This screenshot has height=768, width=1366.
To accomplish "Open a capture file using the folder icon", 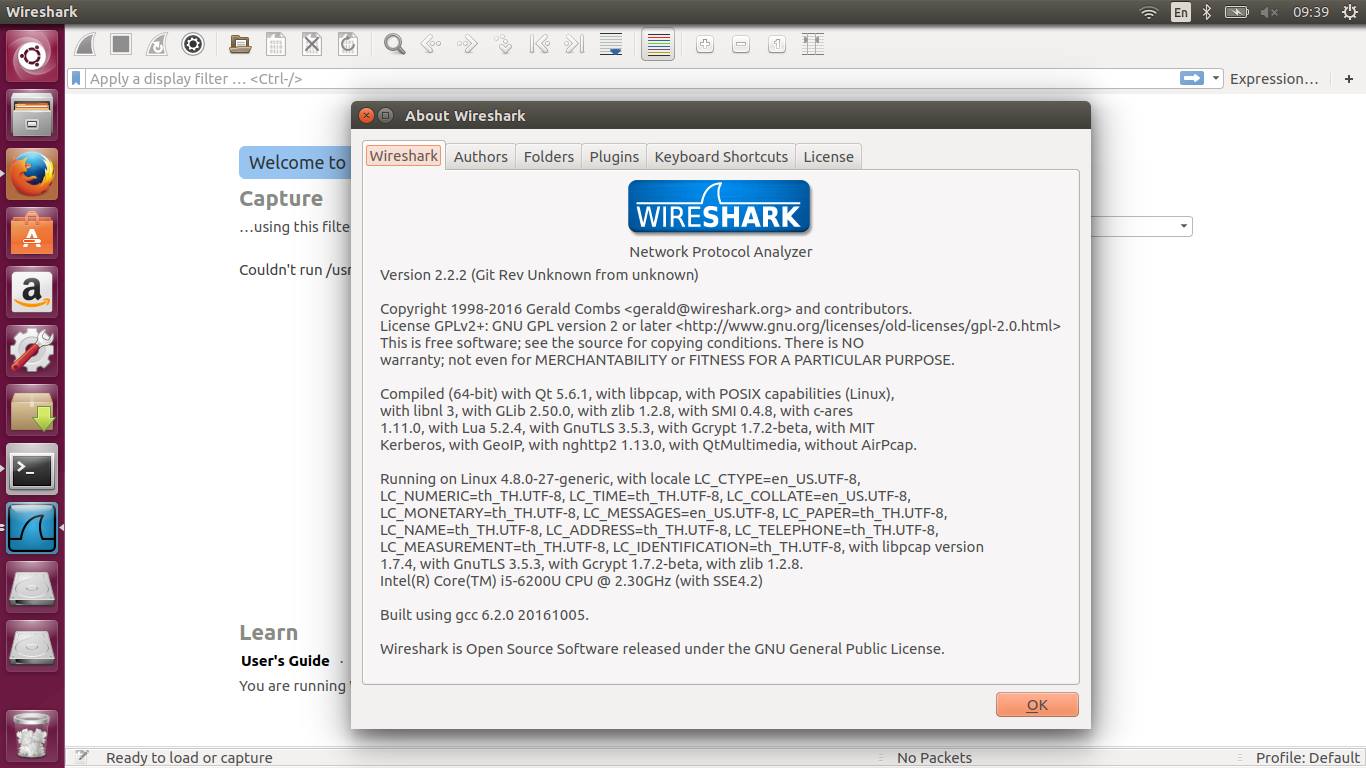I will [240, 44].
